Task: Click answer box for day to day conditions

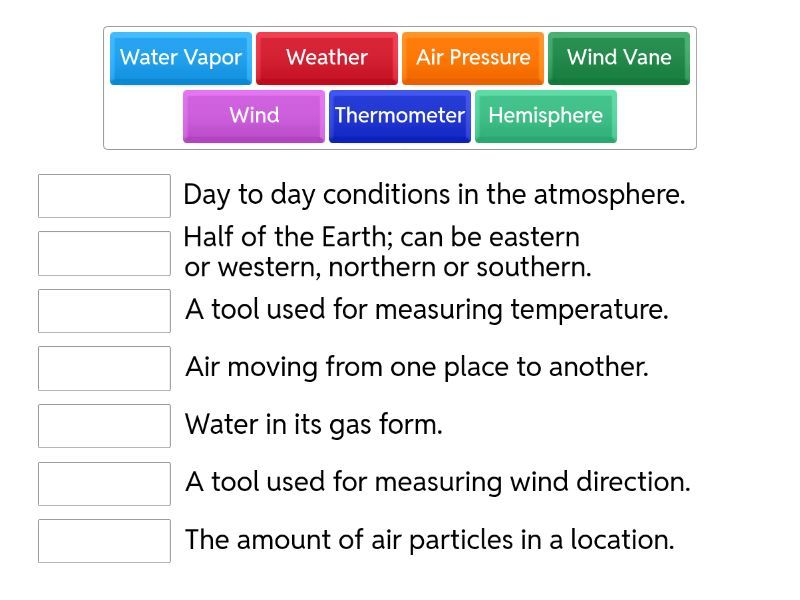Action: 104,196
